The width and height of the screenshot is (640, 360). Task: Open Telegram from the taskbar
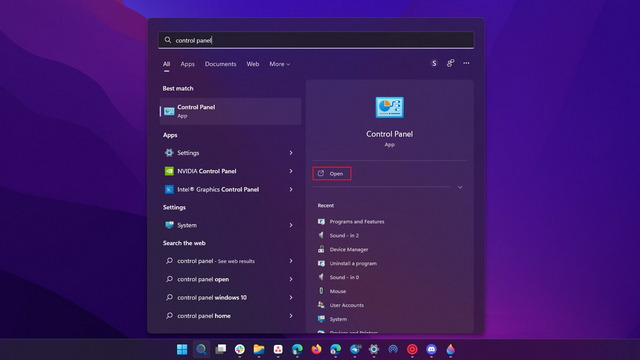[355, 349]
